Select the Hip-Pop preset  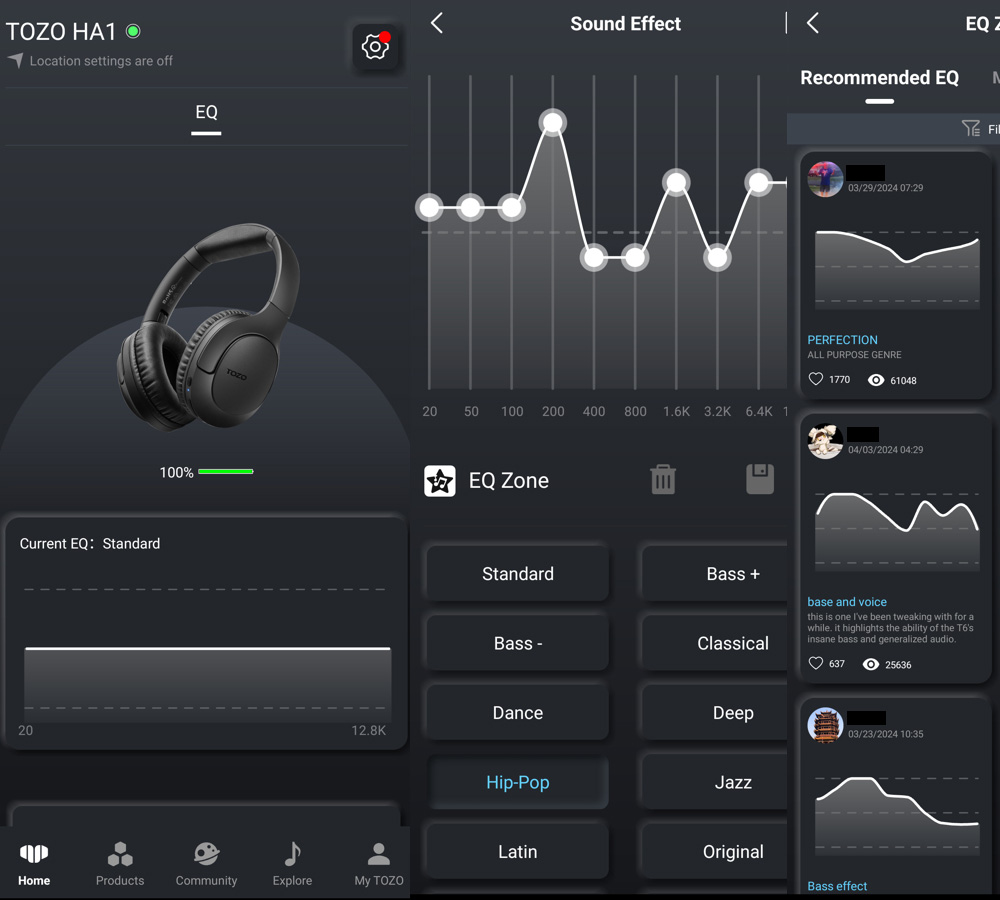[x=518, y=782]
